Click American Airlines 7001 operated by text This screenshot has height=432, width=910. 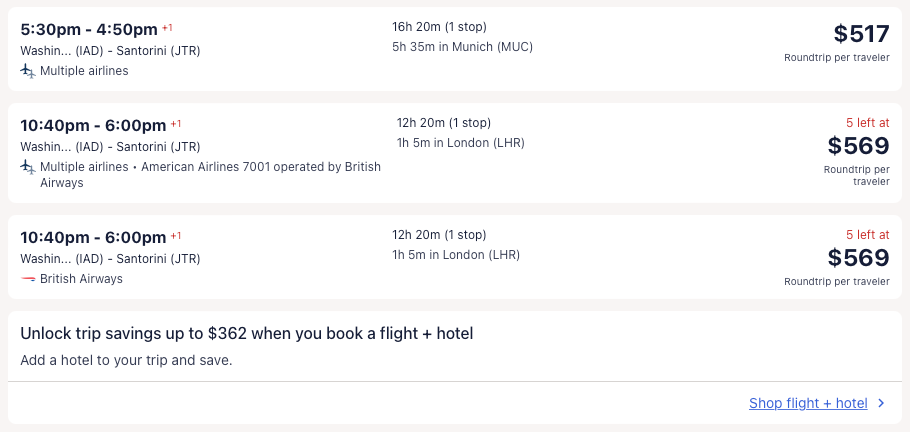240,167
